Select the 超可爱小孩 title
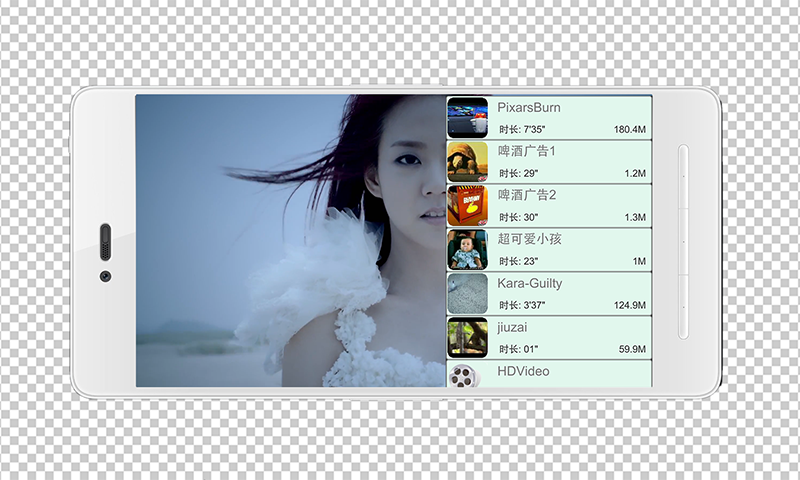Image resolution: width=800 pixels, height=480 pixels. [529, 239]
